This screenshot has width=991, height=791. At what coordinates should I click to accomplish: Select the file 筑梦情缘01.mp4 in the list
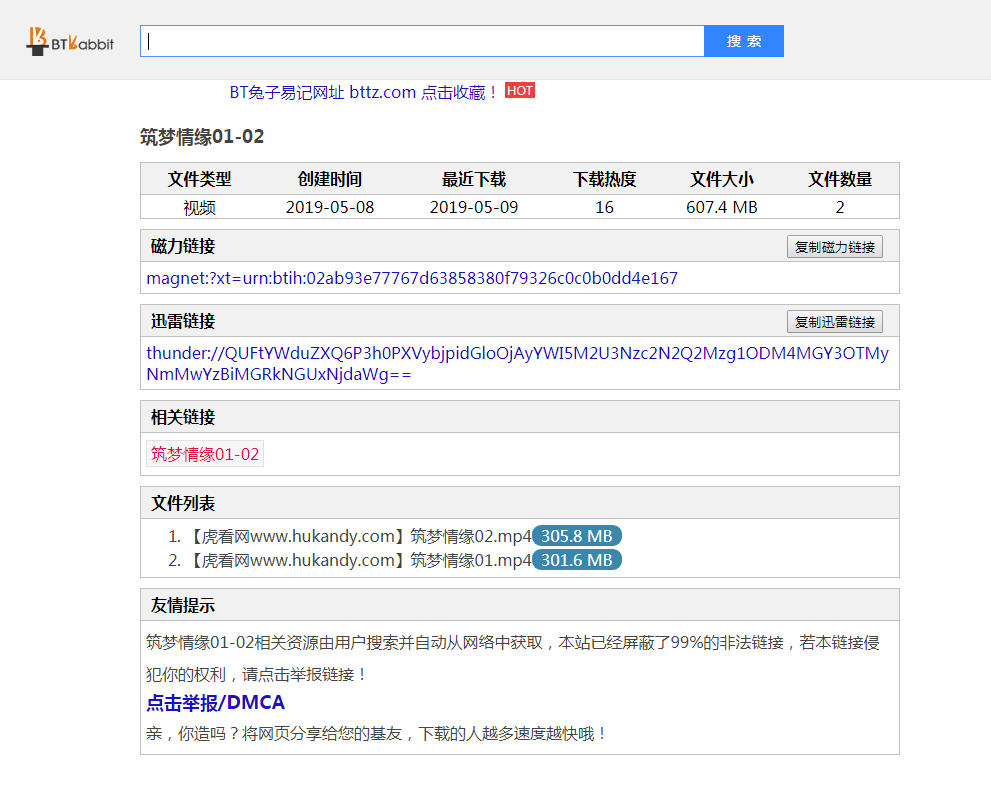point(359,560)
